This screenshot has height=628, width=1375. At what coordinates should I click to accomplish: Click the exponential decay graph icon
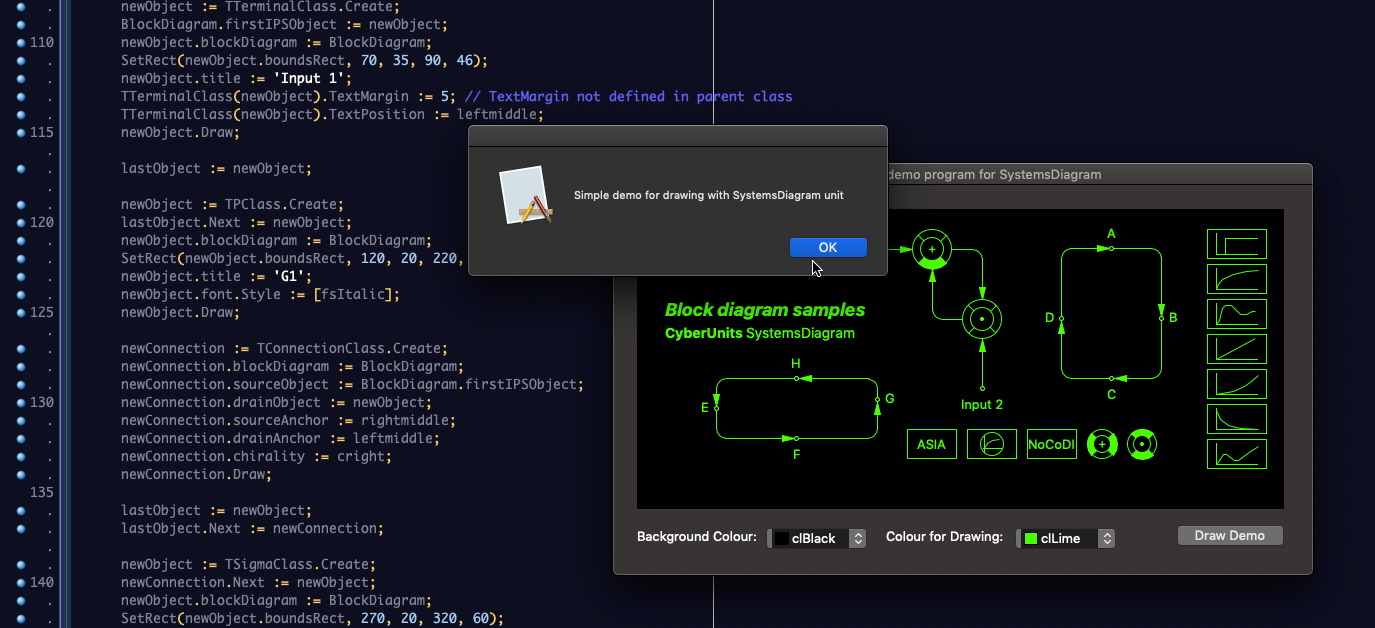[1237, 419]
